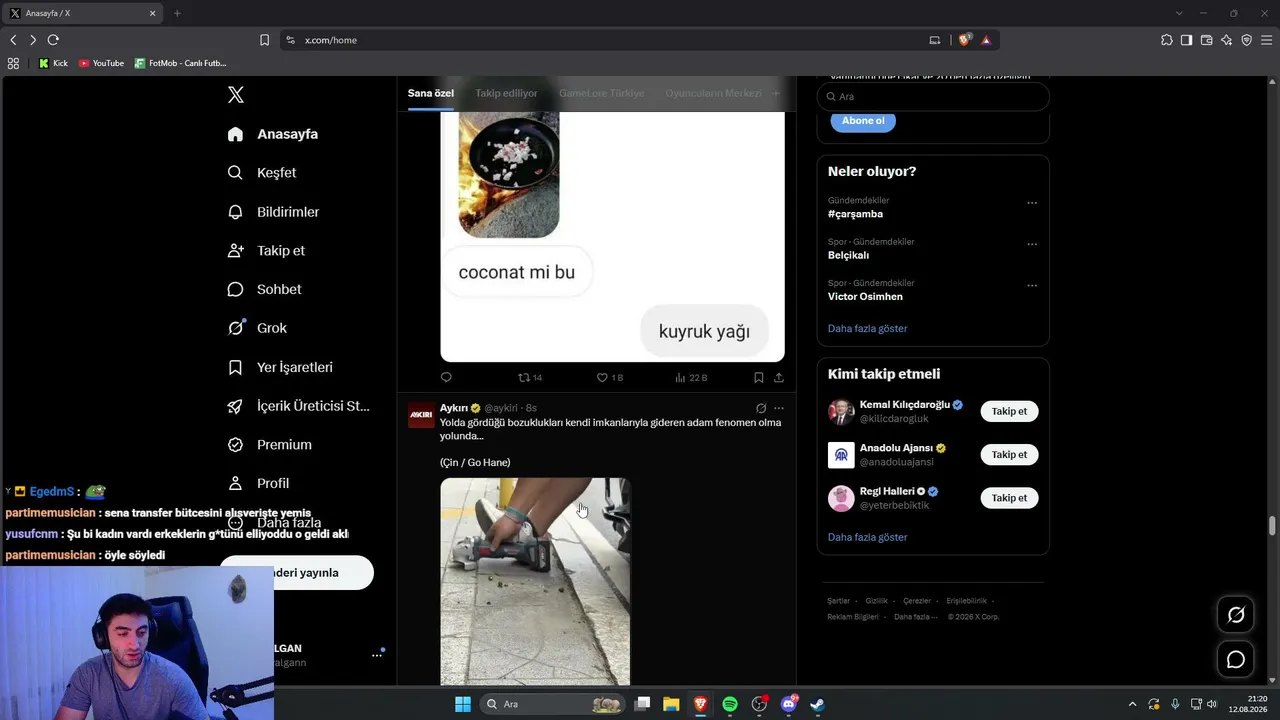Screen dimensions: 1280x720
Task: Show more trends via Daha fazla göster
Action: [867, 329]
